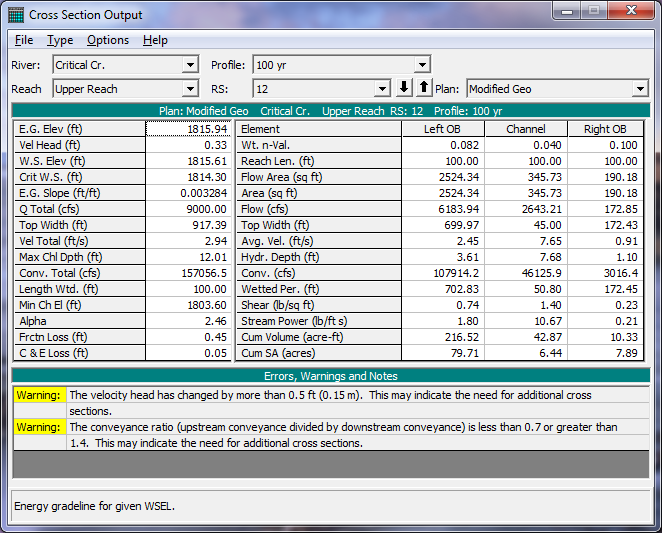
Task: Open the River dropdown showing Critical Cr.
Action: pos(190,65)
